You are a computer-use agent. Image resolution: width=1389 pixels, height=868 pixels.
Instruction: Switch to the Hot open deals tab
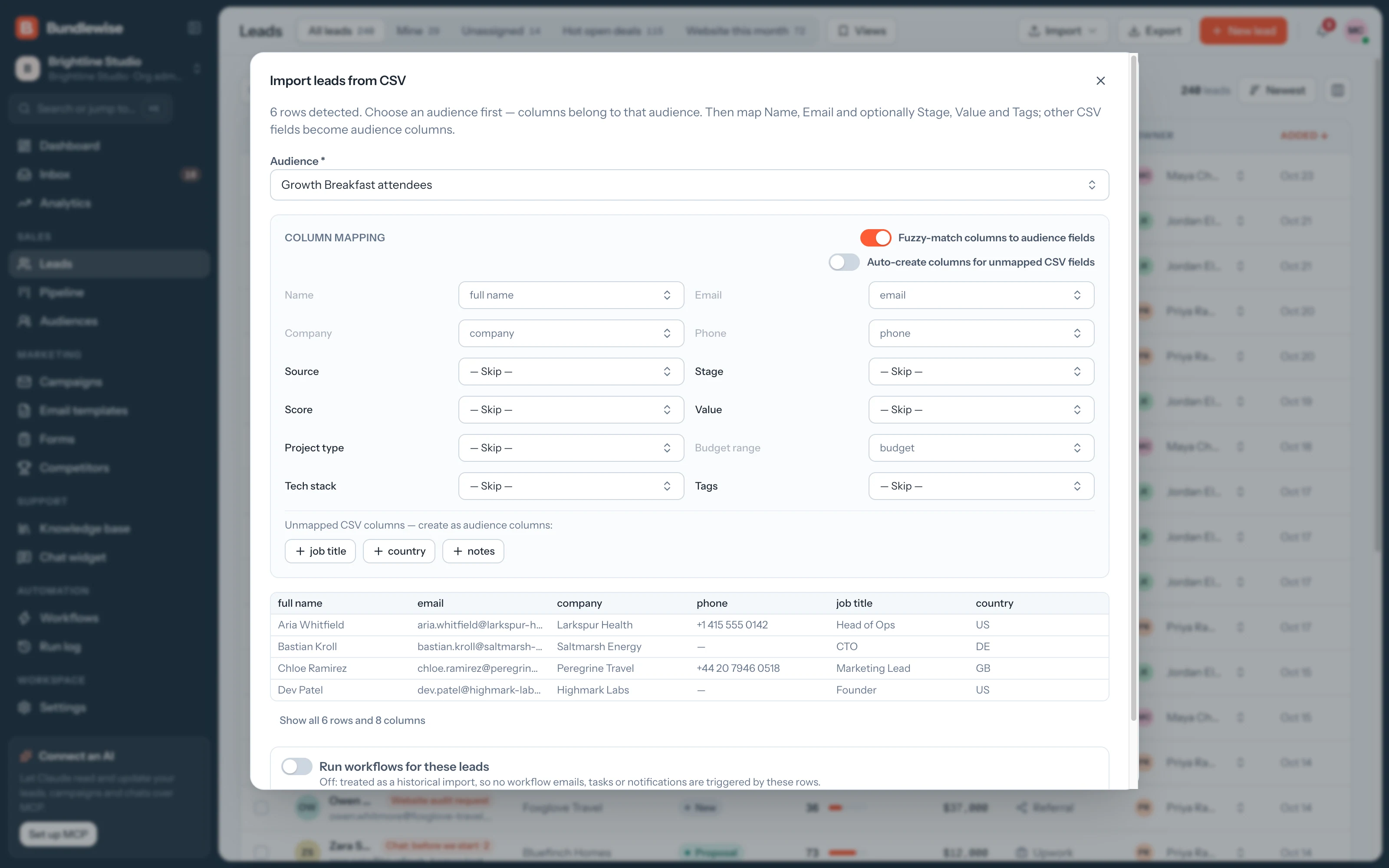[x=612, y=31]
